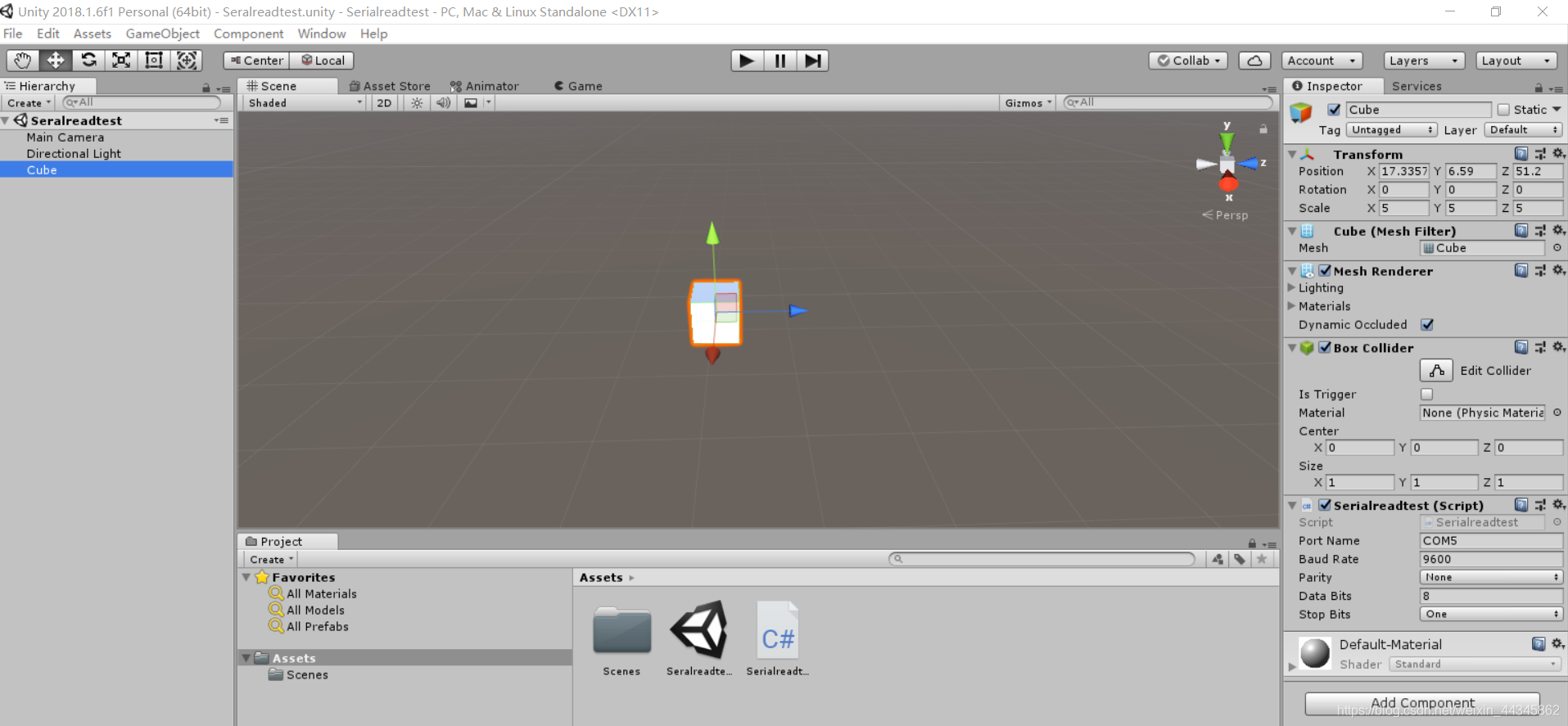
Task: Toggle Center pivot mode
Action: point(256,61)
